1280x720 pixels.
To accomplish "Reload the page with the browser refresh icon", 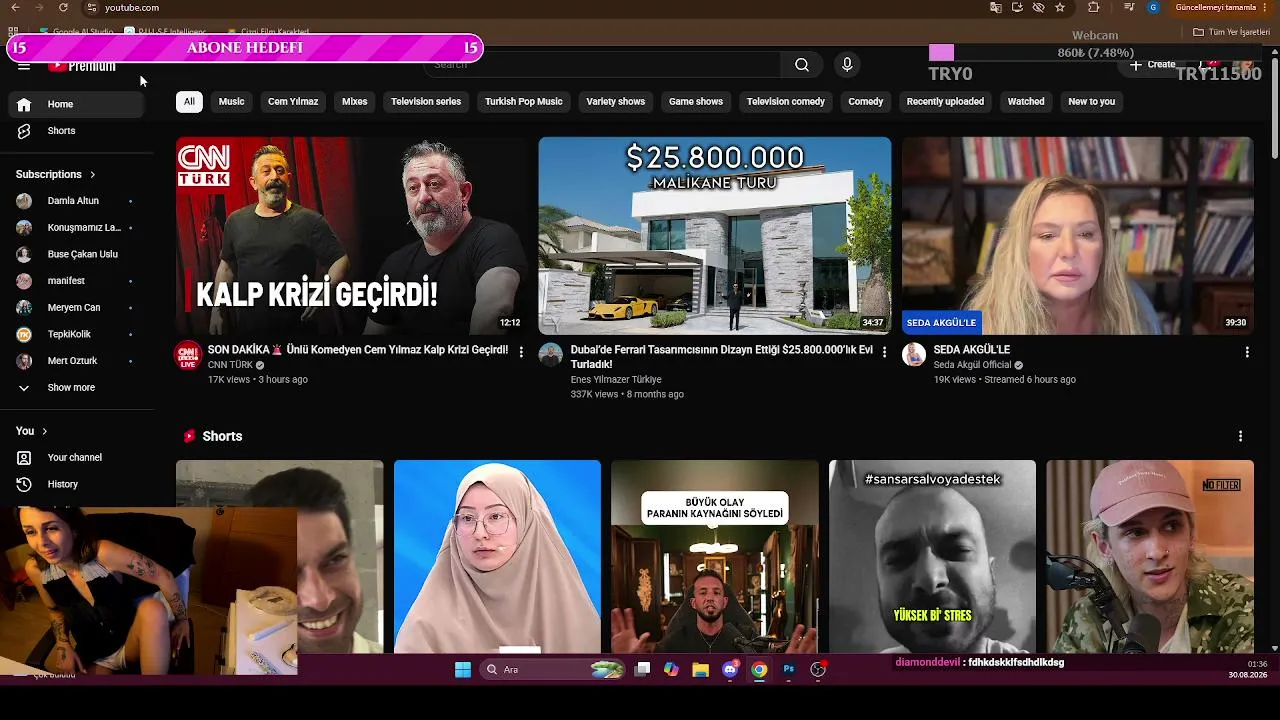I will 63,7.
